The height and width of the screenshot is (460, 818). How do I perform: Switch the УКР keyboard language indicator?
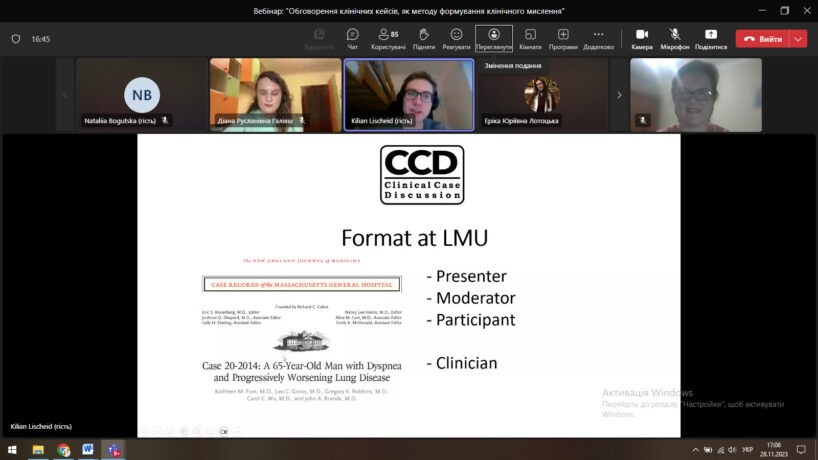coord(748,450)
